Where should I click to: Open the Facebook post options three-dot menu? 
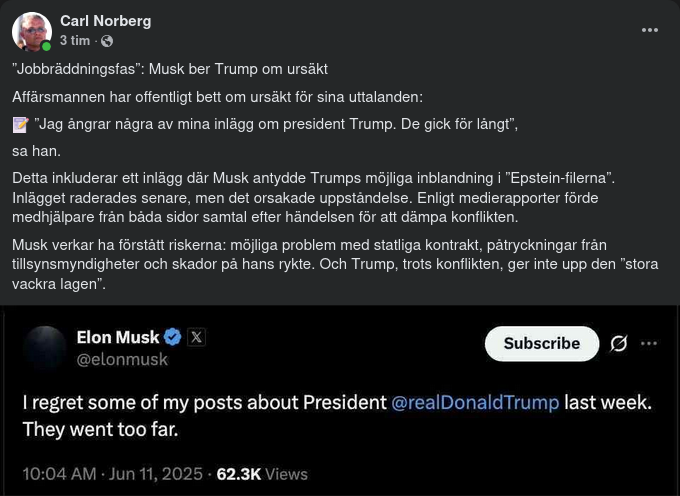click(x=650, y=30)
